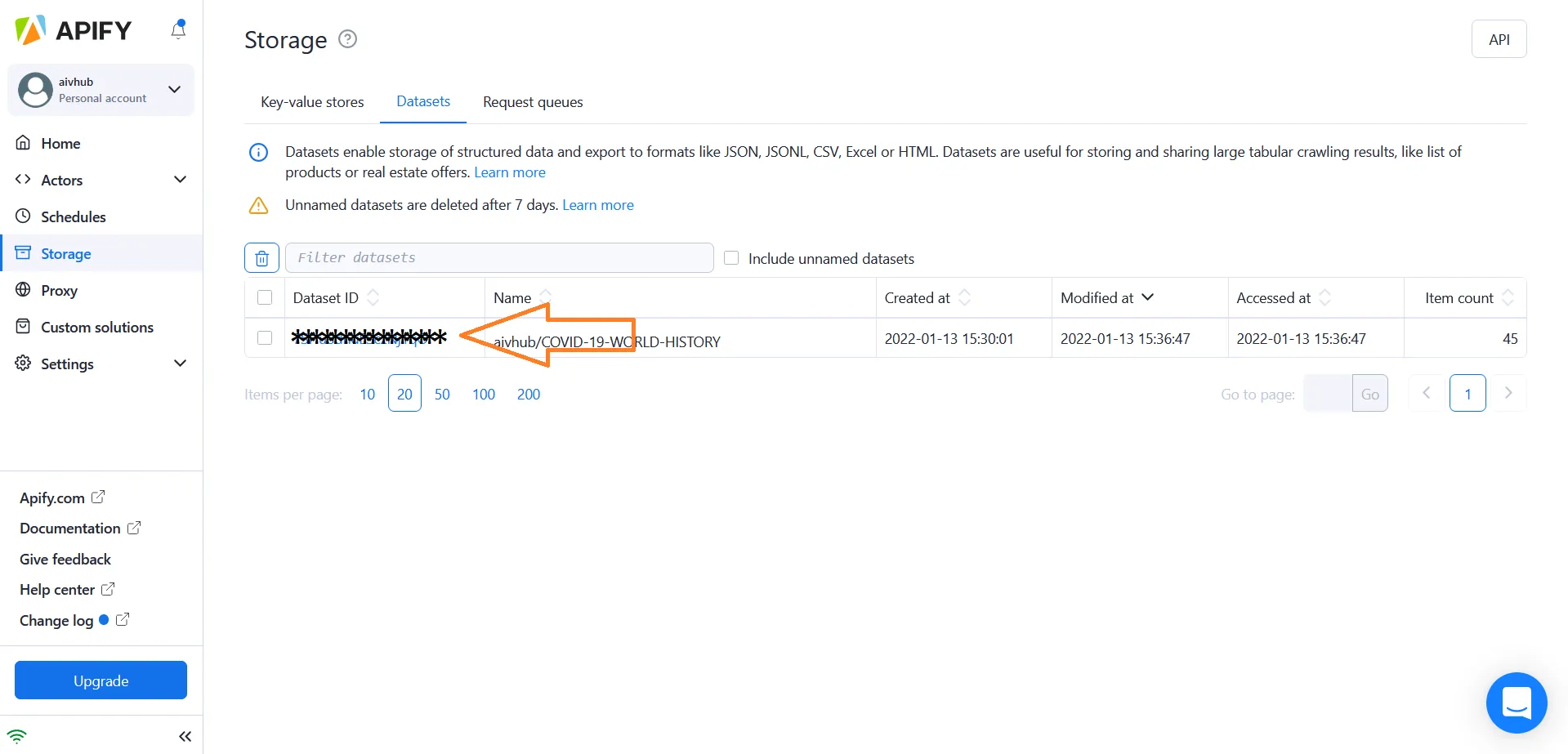Sort by Item count column

pyautogui.click(x=1508, y=297)
